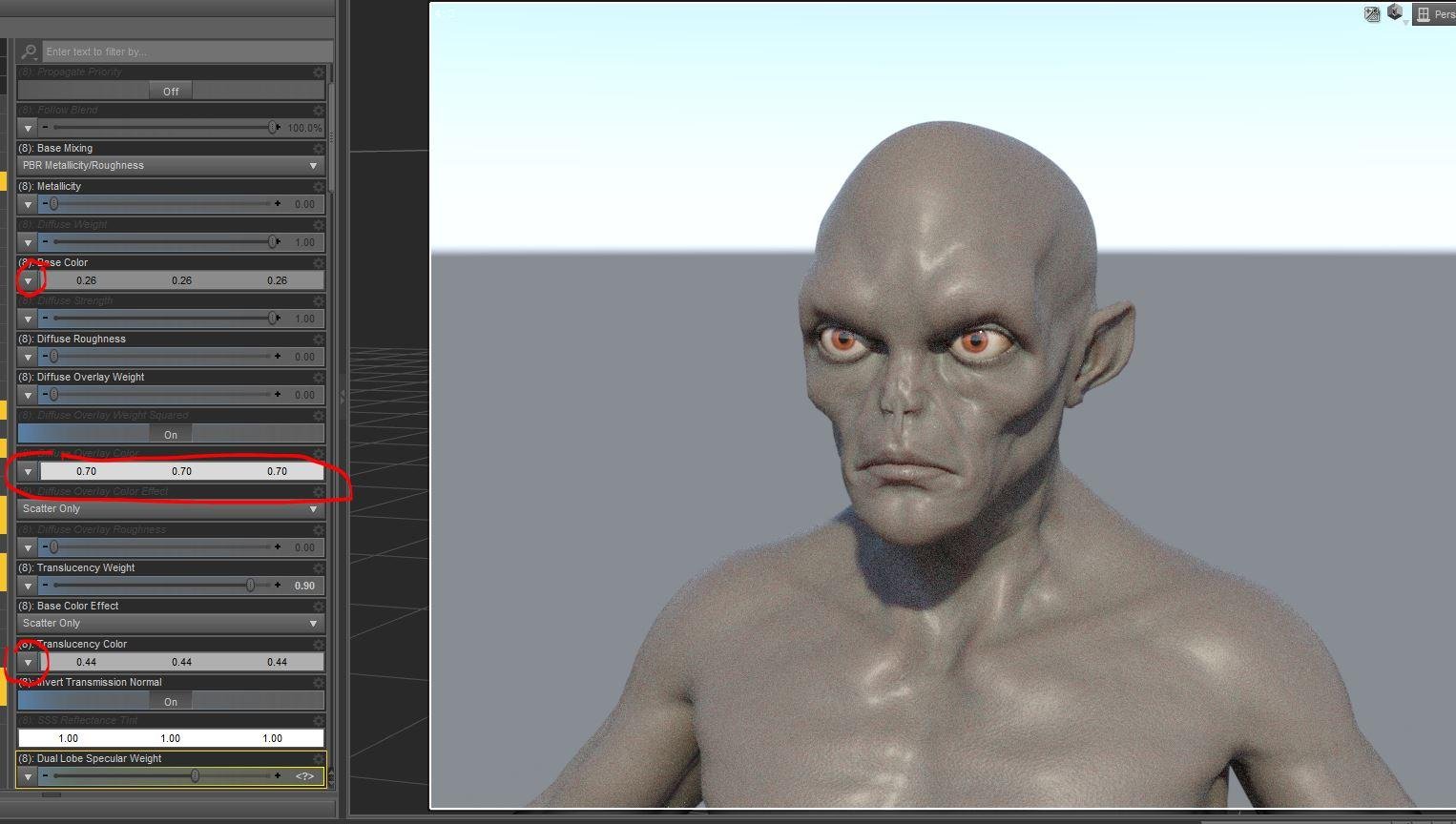Click the Translucency Weight 0.90 value

[x=304, y=586]
